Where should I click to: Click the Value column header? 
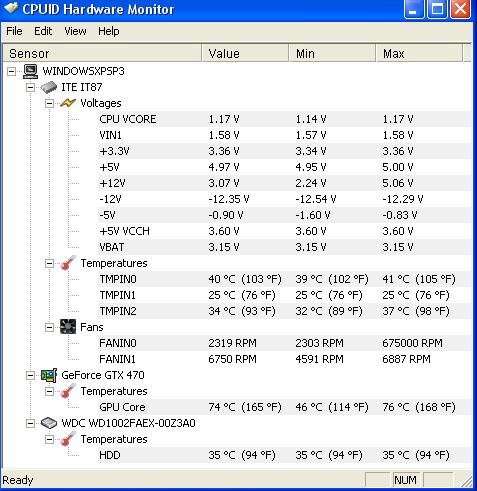[245, 53]
